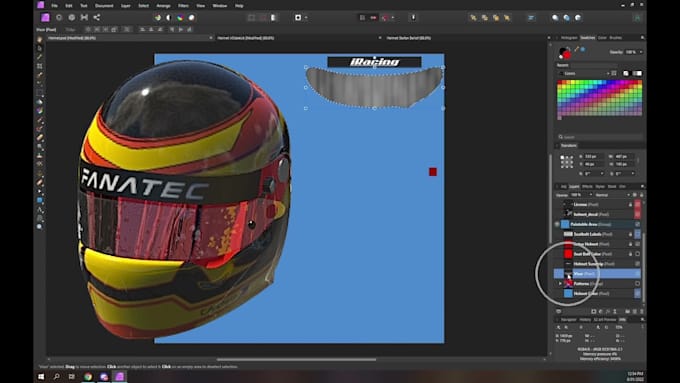Select the Clone Brush tool

point(39,155)
